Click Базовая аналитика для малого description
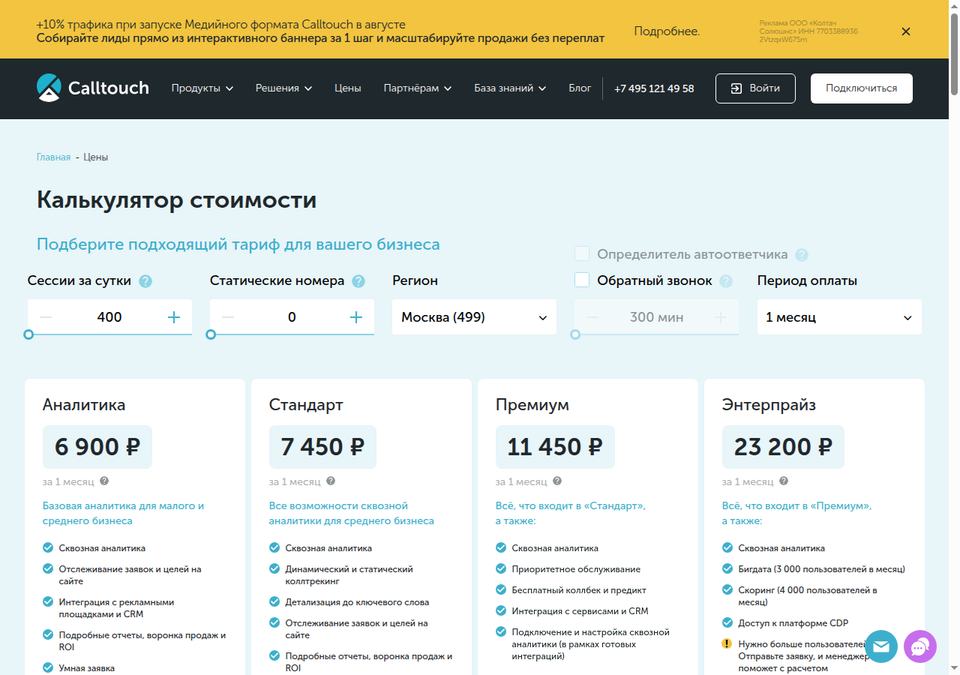This screenshot has height=675, width=960. click(x=123, y=513)
